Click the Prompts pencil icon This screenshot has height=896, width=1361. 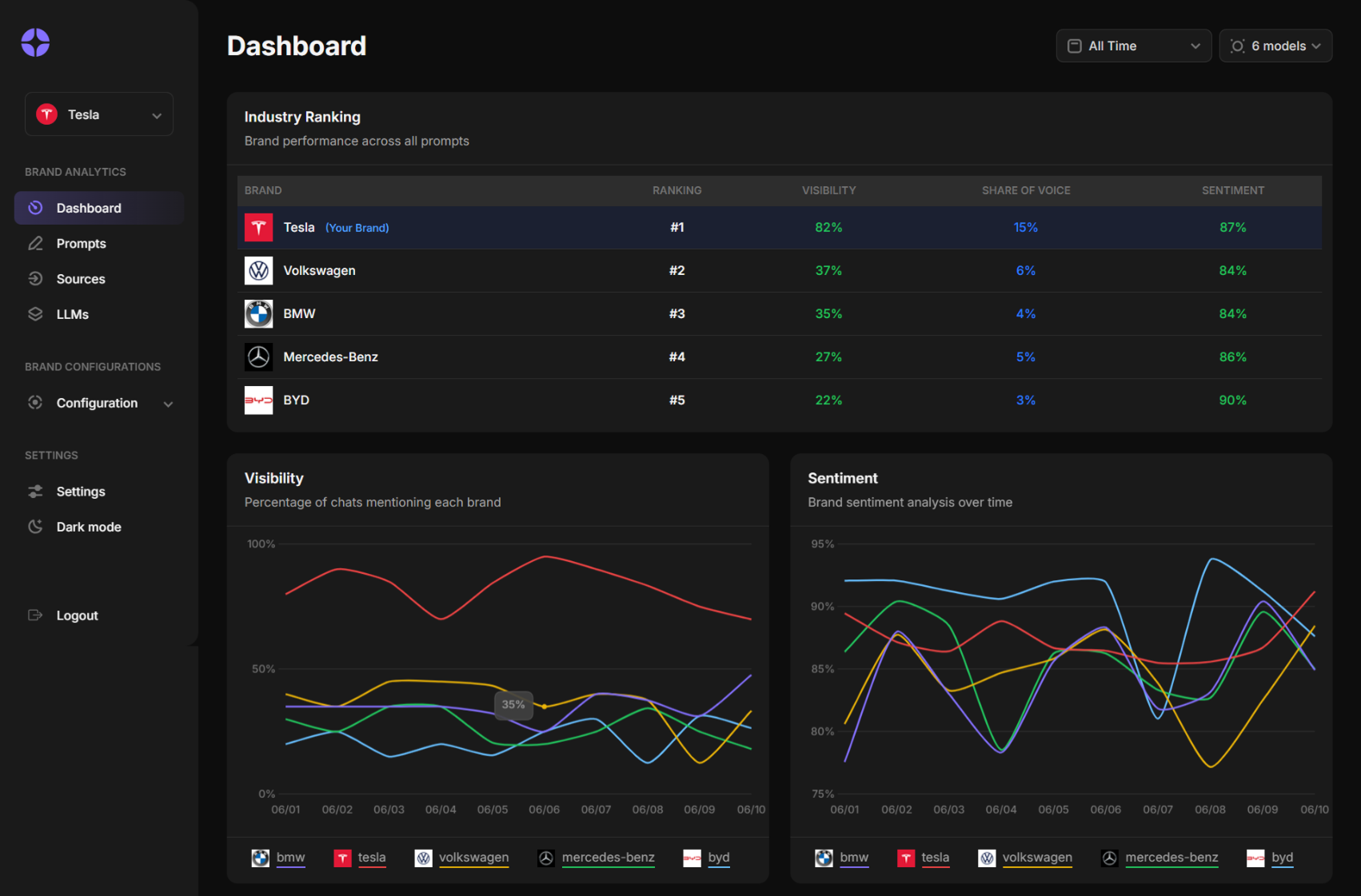pyautogui.click(x=35, y=243)
